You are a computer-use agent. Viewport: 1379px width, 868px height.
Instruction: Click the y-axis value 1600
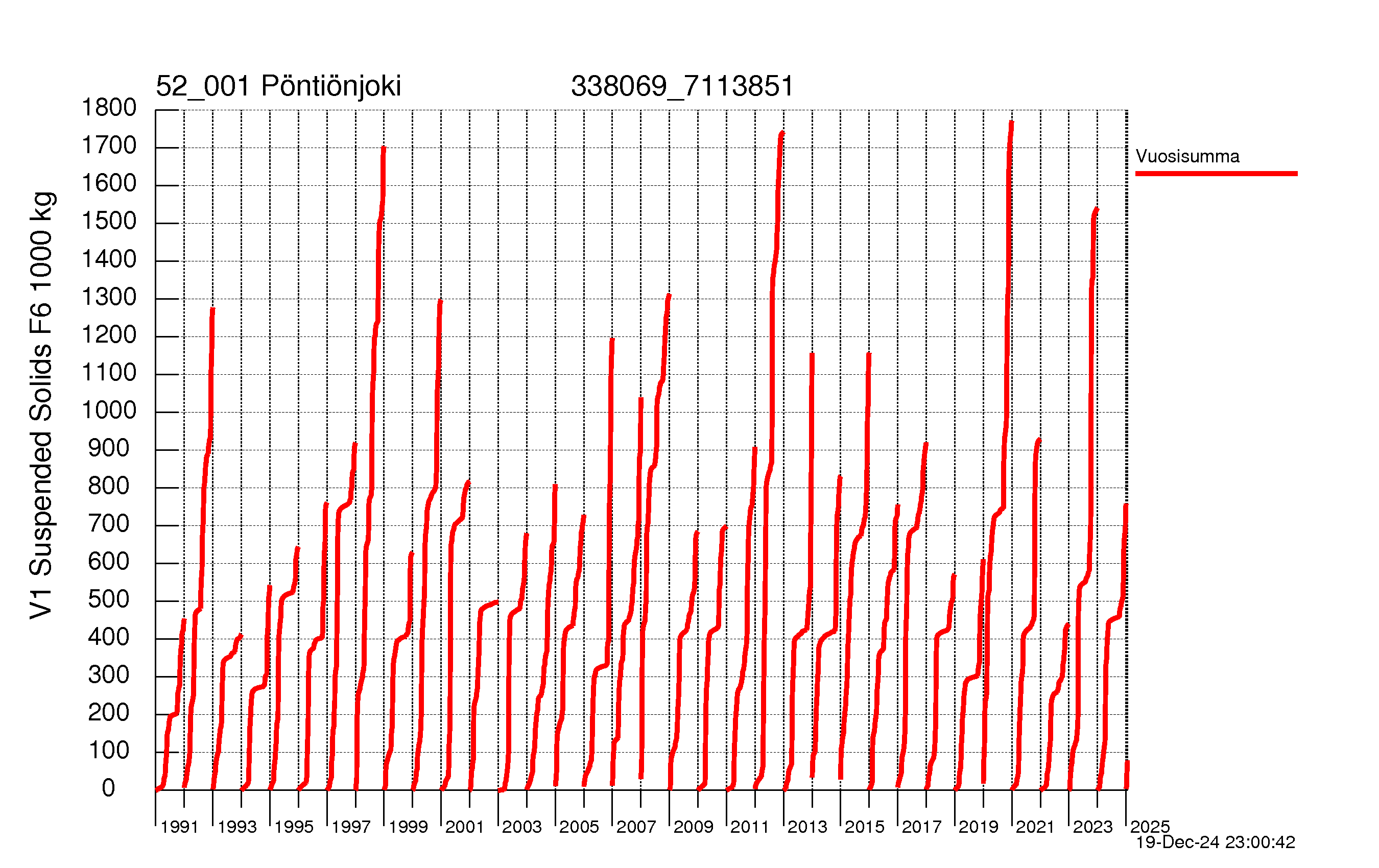[109, 183]
